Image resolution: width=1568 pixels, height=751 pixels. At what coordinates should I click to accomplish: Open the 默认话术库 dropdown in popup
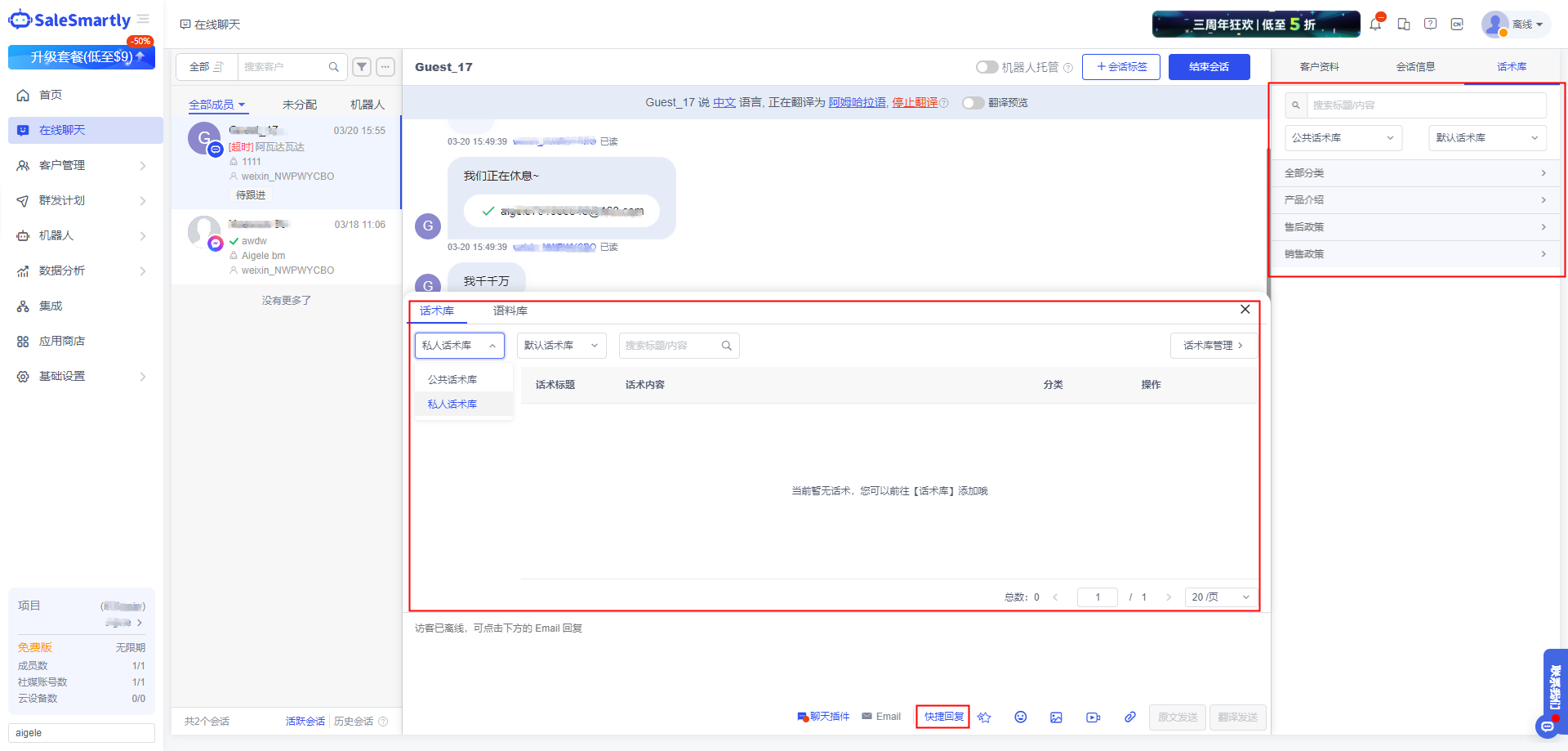[561, 346]
